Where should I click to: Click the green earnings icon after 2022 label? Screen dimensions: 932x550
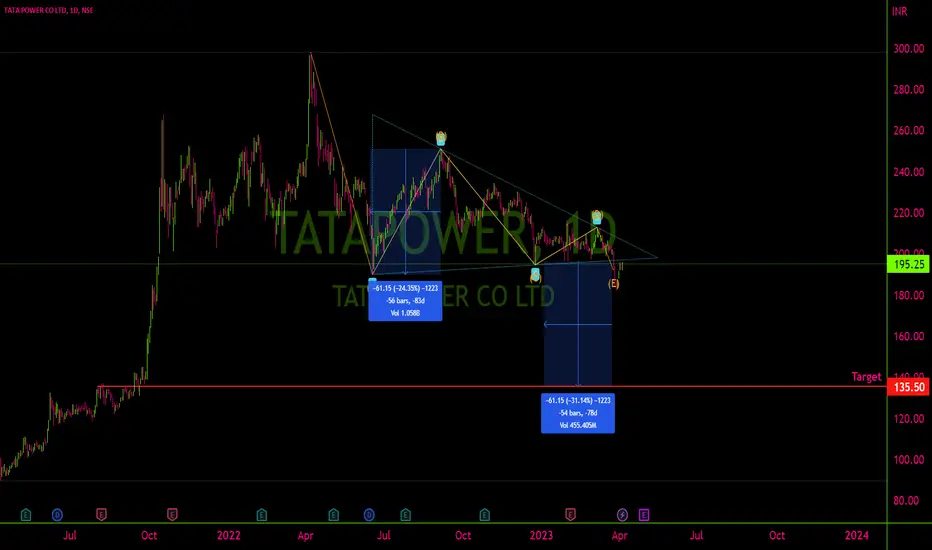(262, 514)
